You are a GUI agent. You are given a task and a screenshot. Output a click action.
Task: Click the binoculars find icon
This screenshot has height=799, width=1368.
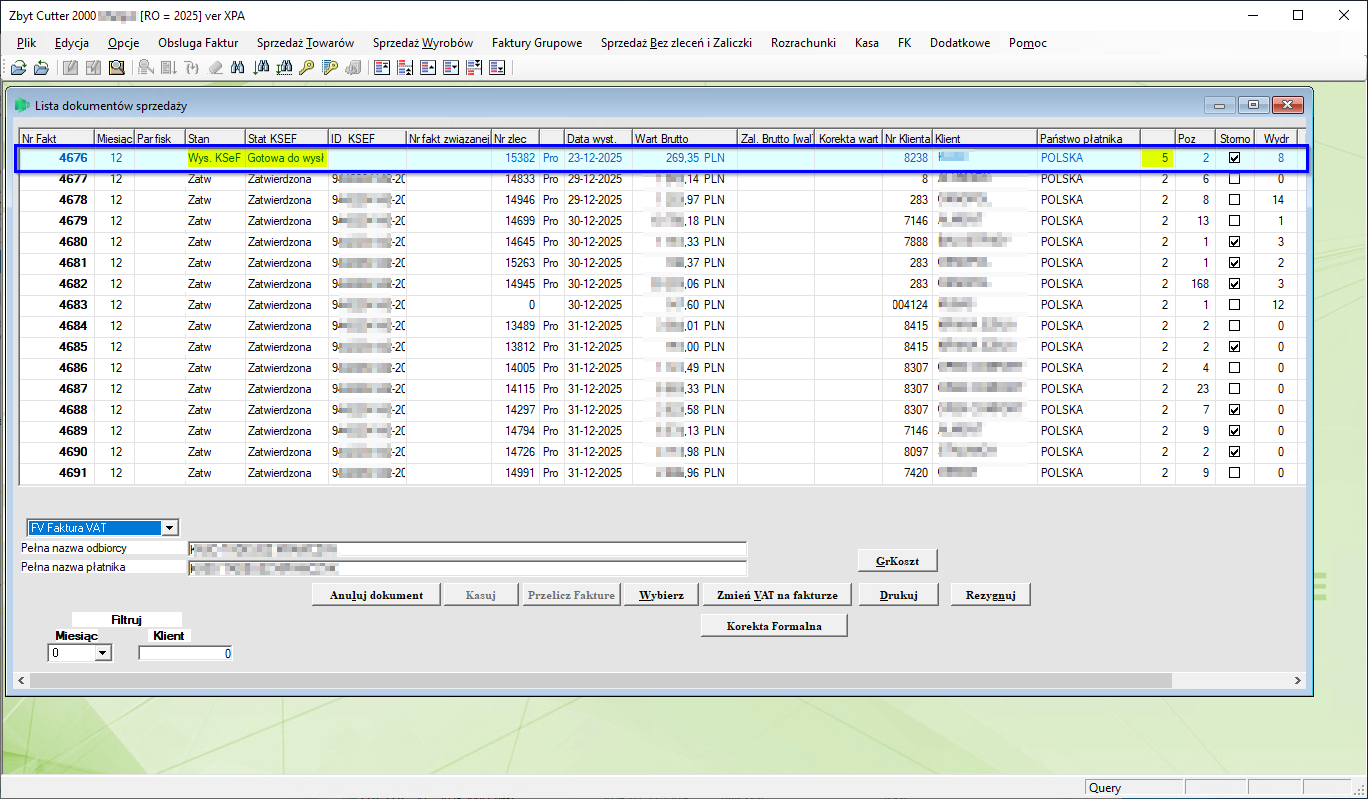(x=237, y=68)
